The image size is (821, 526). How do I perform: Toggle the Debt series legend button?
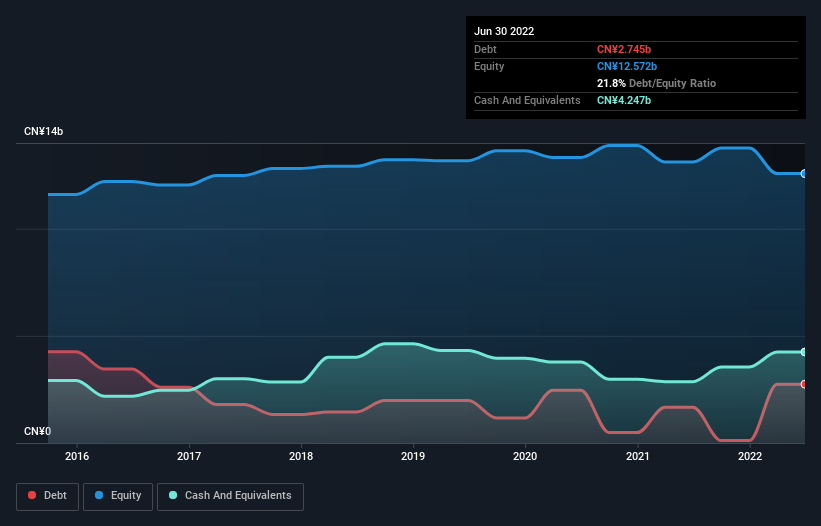click(x=48, y=496)
